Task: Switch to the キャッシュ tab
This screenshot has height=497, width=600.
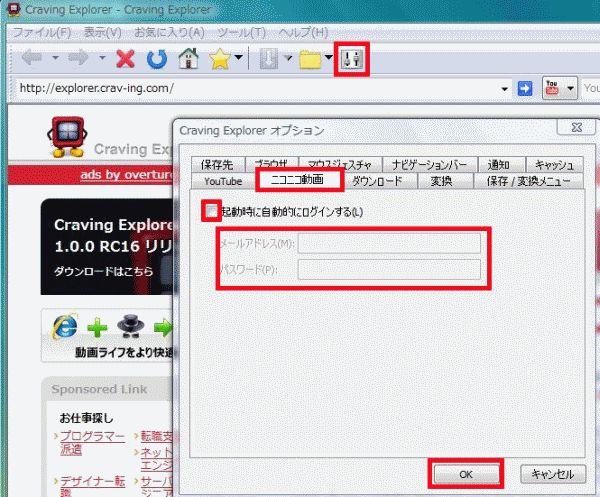Action: 554,165
